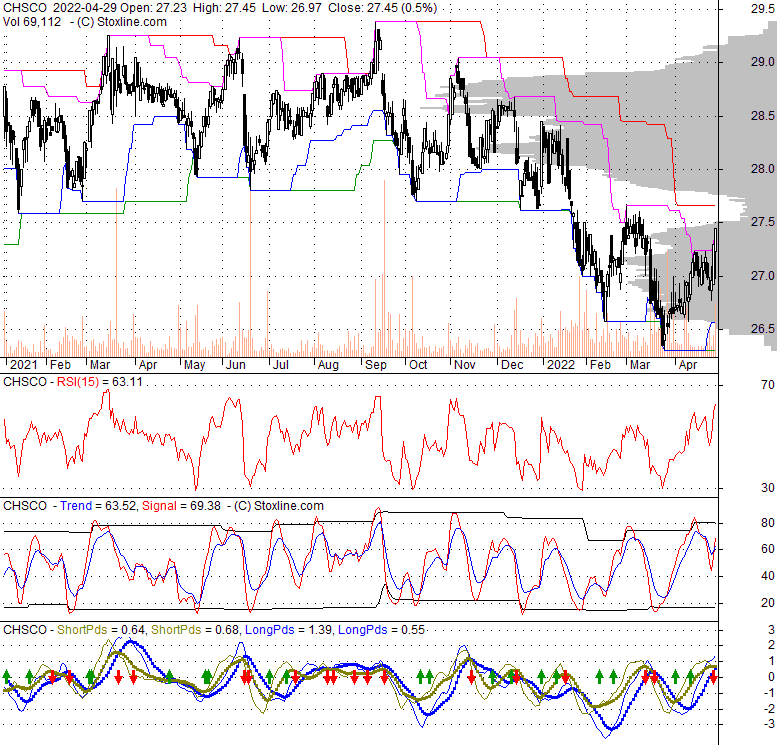The image size is (778, 746).
Task: Click the 29.5 price axis label
Action: click(x=762, y=8)
